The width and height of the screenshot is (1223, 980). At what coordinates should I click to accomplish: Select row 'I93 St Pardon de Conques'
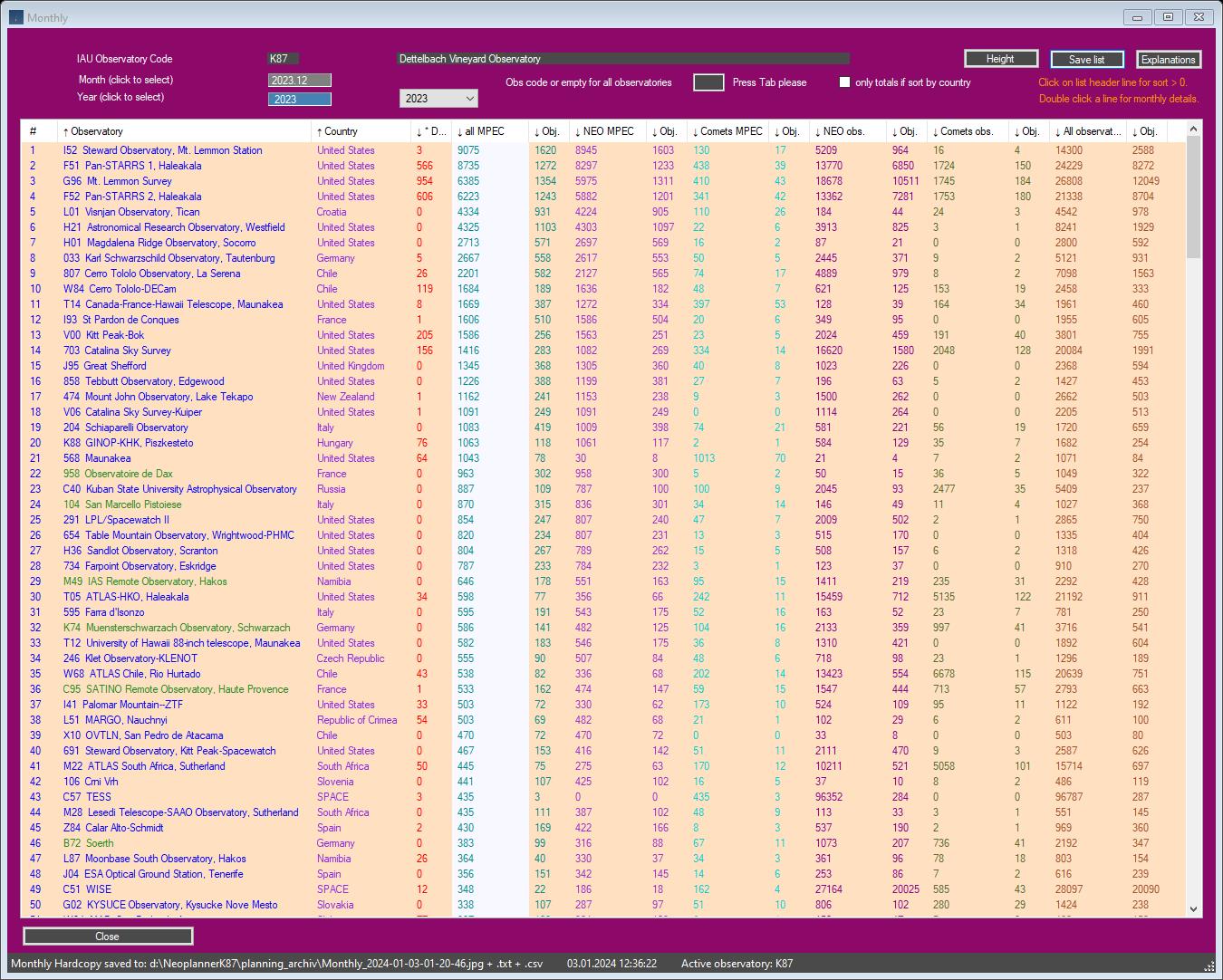(602, 320)
